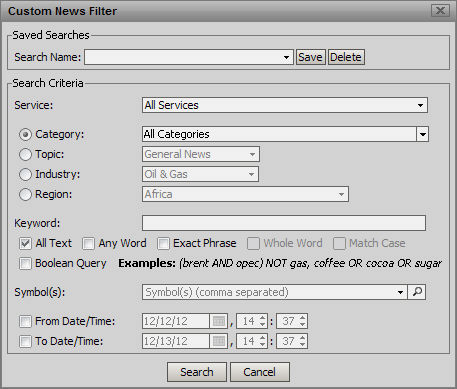This screenshot has height=389, width=457.
Task: Toggle the Whole Word checkbox
Action: (253, 243)
